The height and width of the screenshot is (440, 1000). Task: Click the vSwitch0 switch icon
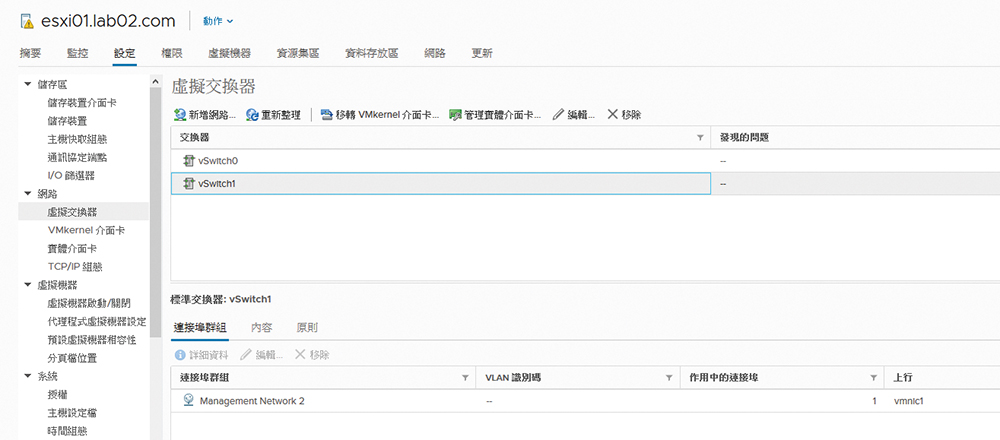(189, 161)
